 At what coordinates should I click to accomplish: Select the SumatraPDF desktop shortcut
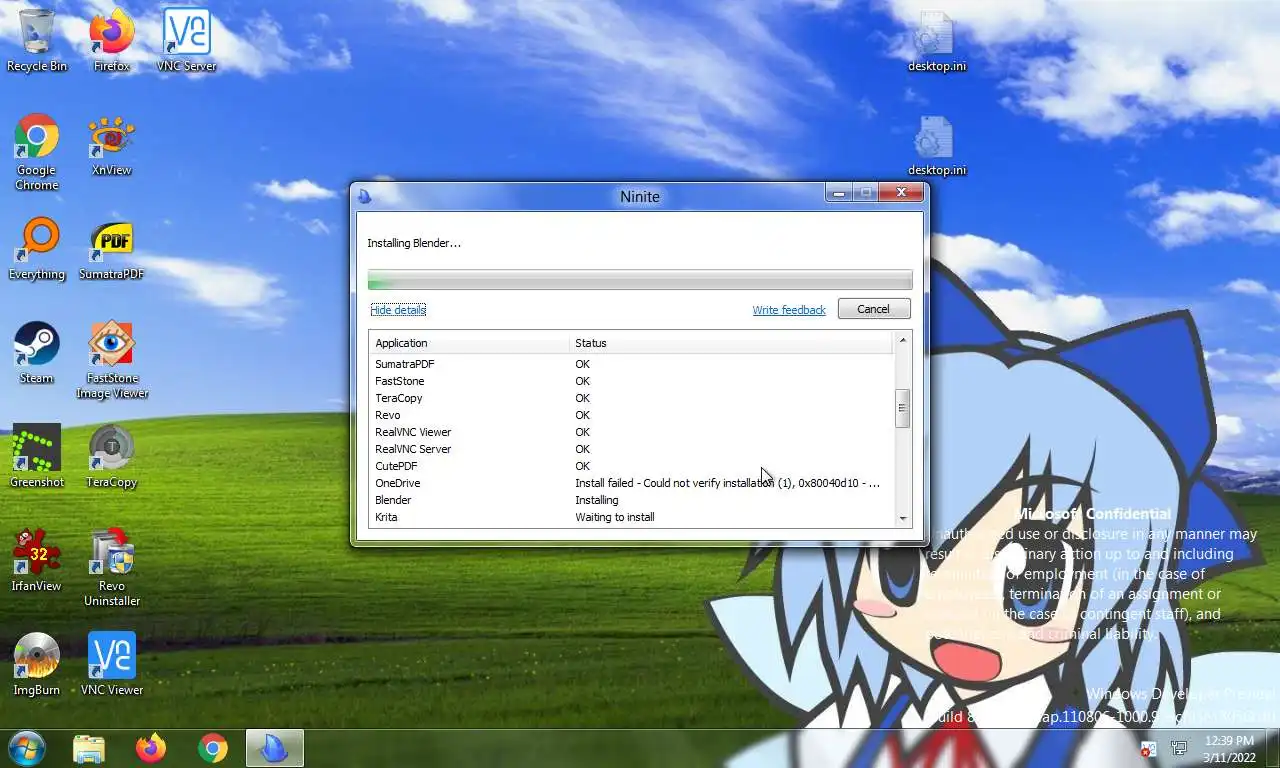(112, 249)
